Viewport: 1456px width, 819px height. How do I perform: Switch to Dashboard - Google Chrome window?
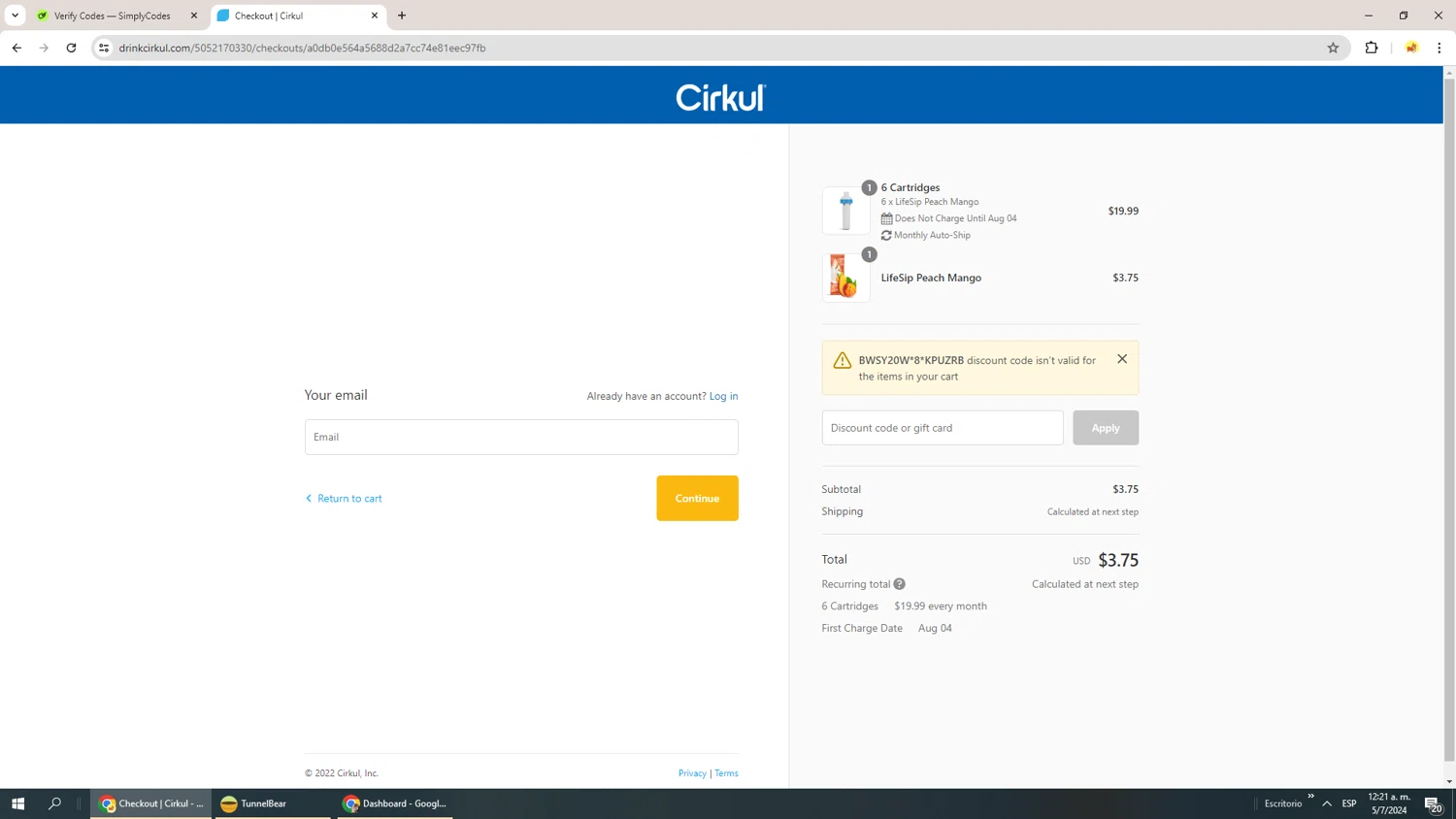[395, 803]
